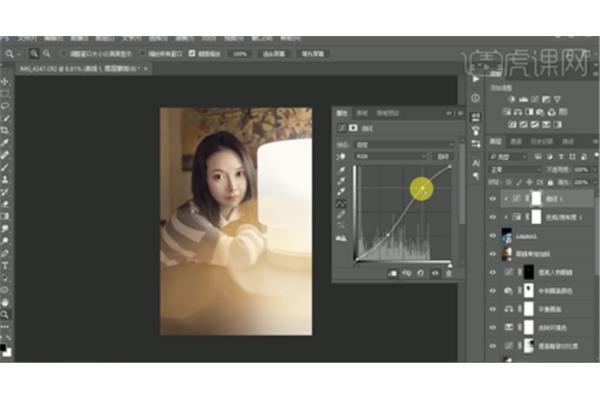600x400 pixels.
Task: Pick the black point eyedropper in Curves
Action: click(x=341, y=170)
